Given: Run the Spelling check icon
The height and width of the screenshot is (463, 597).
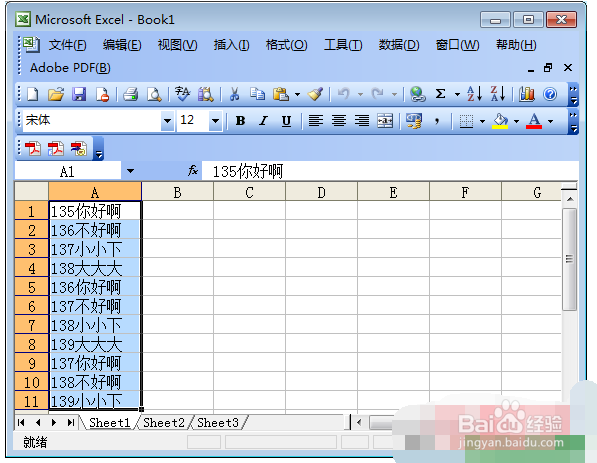Looking at the screenshot, I should 182,94.
